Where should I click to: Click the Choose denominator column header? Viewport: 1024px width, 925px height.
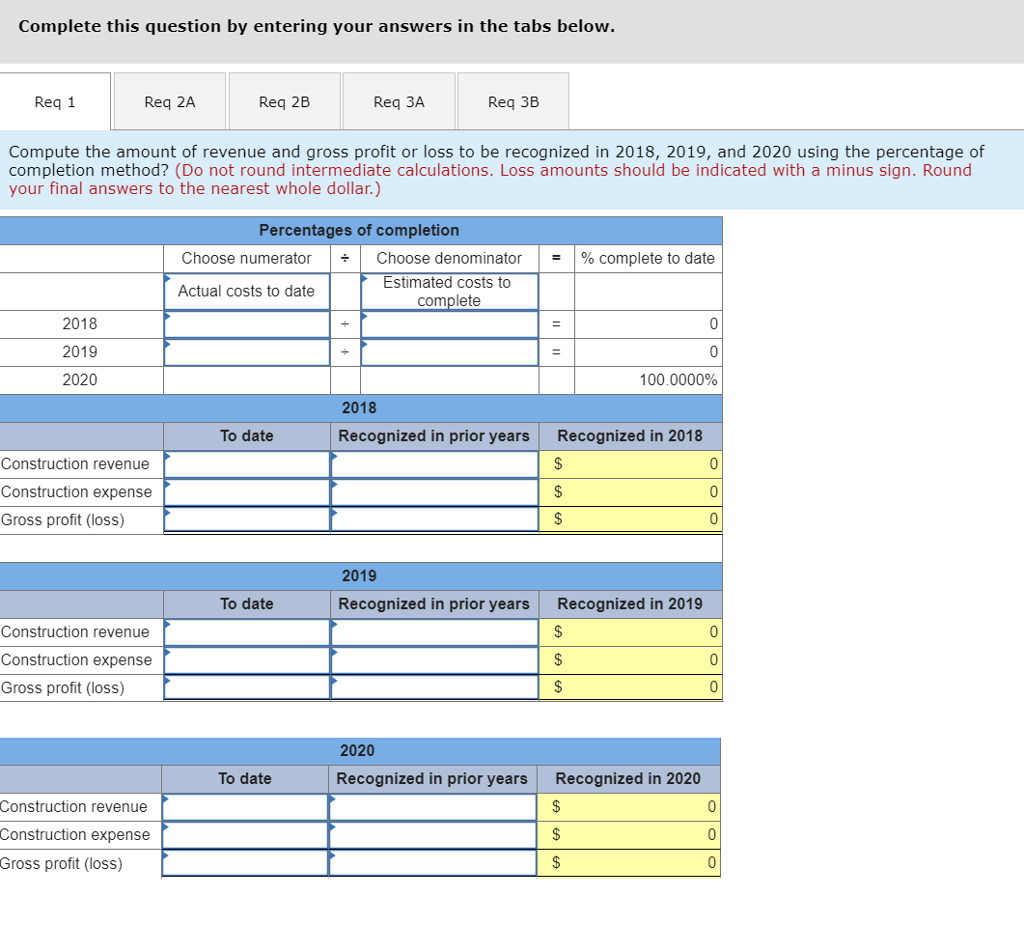click(x=449, y=259)
